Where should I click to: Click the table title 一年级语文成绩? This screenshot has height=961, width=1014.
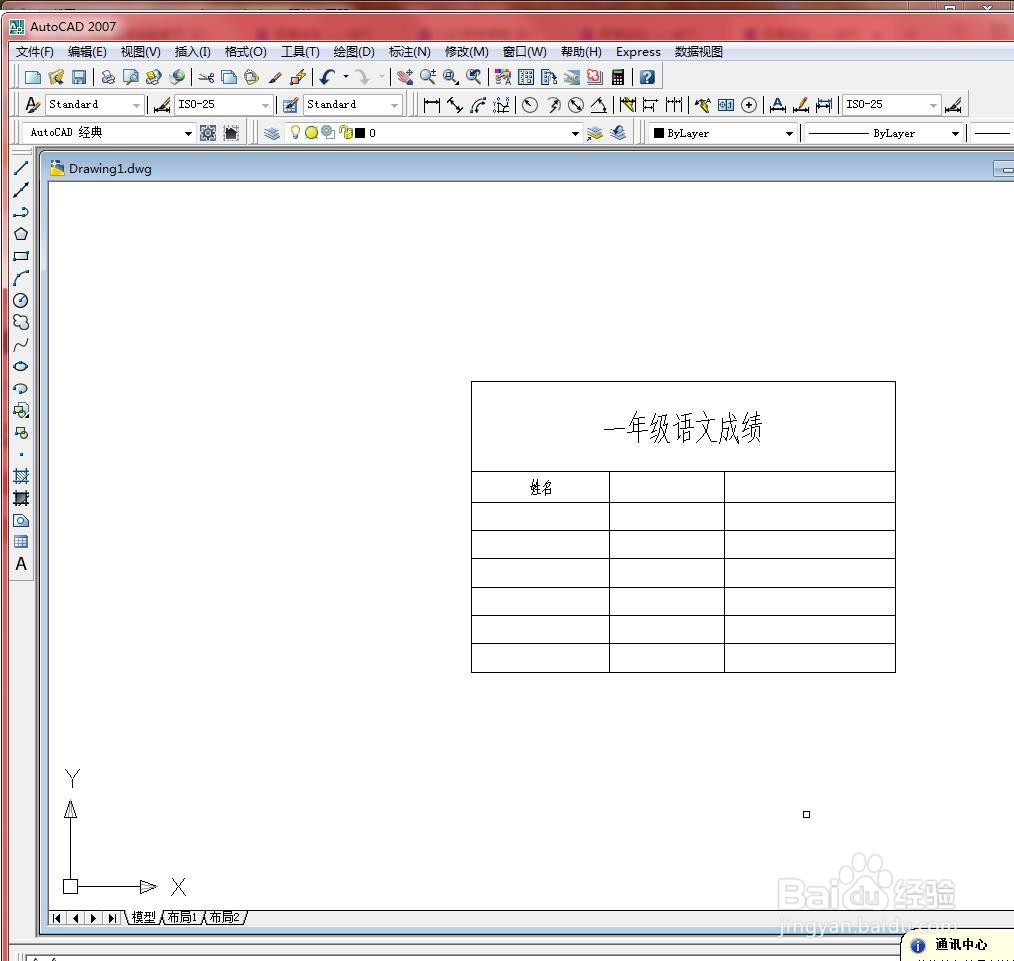pyautogui.click(x=683, y=427)
